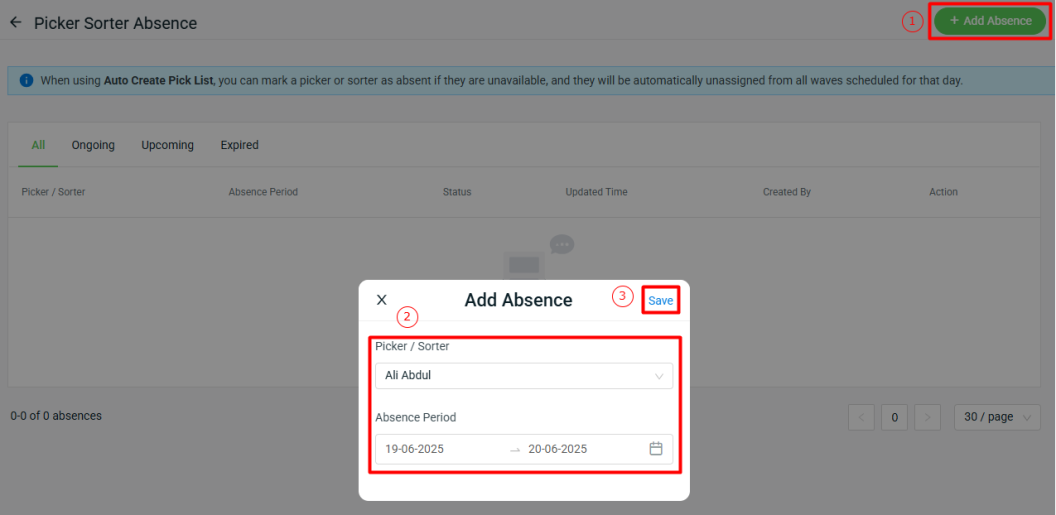Image resolution: width=1056 pixels, height=515 pixels.
Task: Click the chevron in Picker / Sorter dropdown
Action: click(x=659, y=376)
